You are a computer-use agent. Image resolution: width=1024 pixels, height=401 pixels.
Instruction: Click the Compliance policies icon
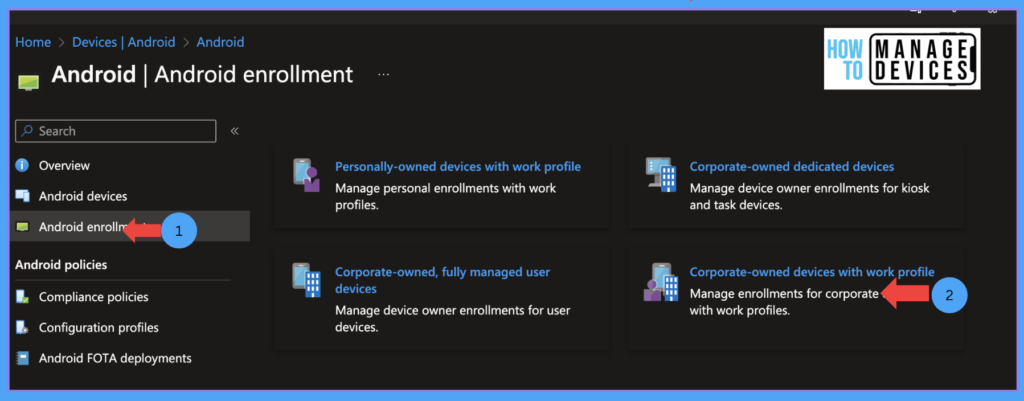pyautogui.click(x=23, y=297)
